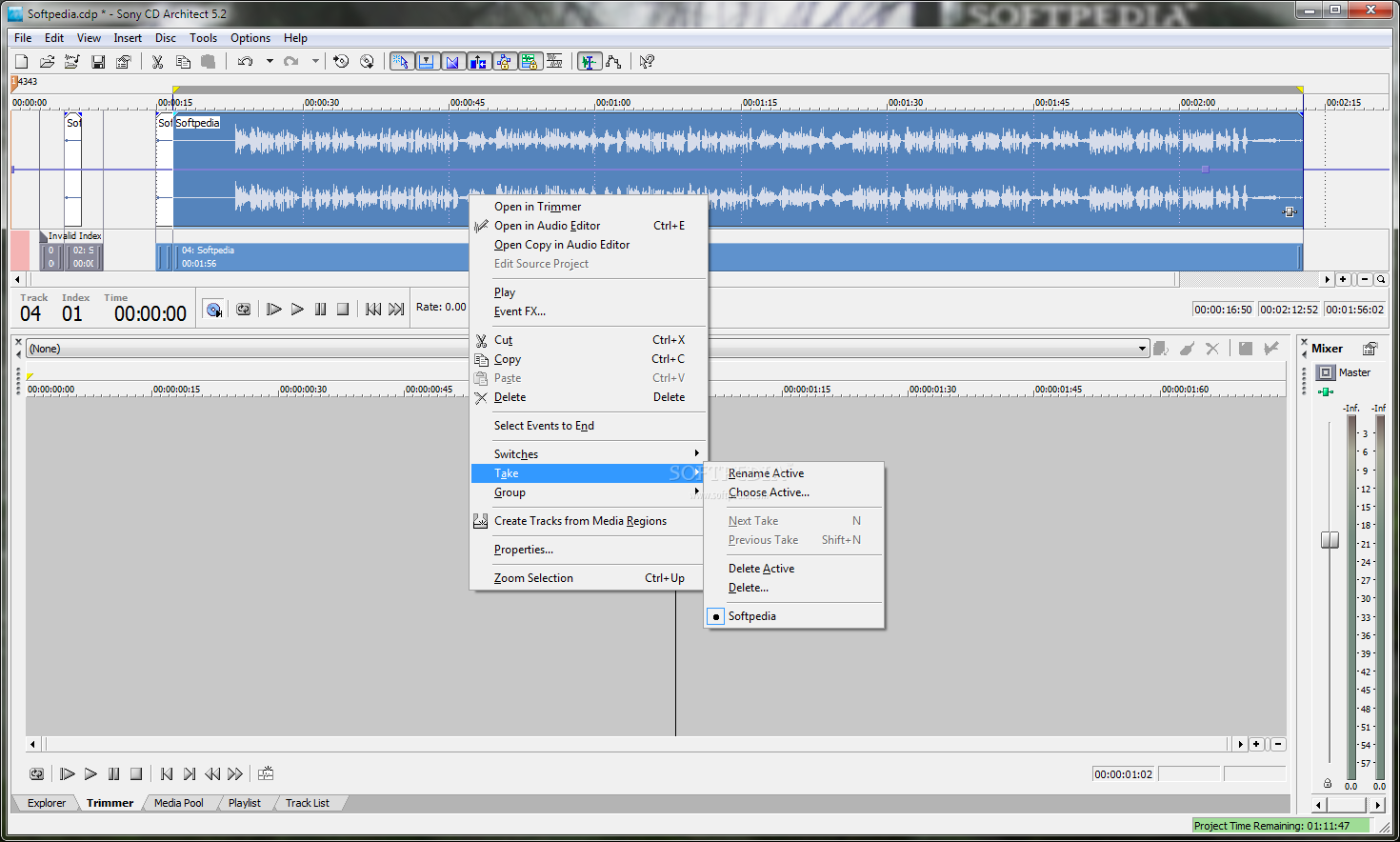Screen dimensions: 1400x842
Task: Select the Softpedia take radio item
Action: pos(794,616)
